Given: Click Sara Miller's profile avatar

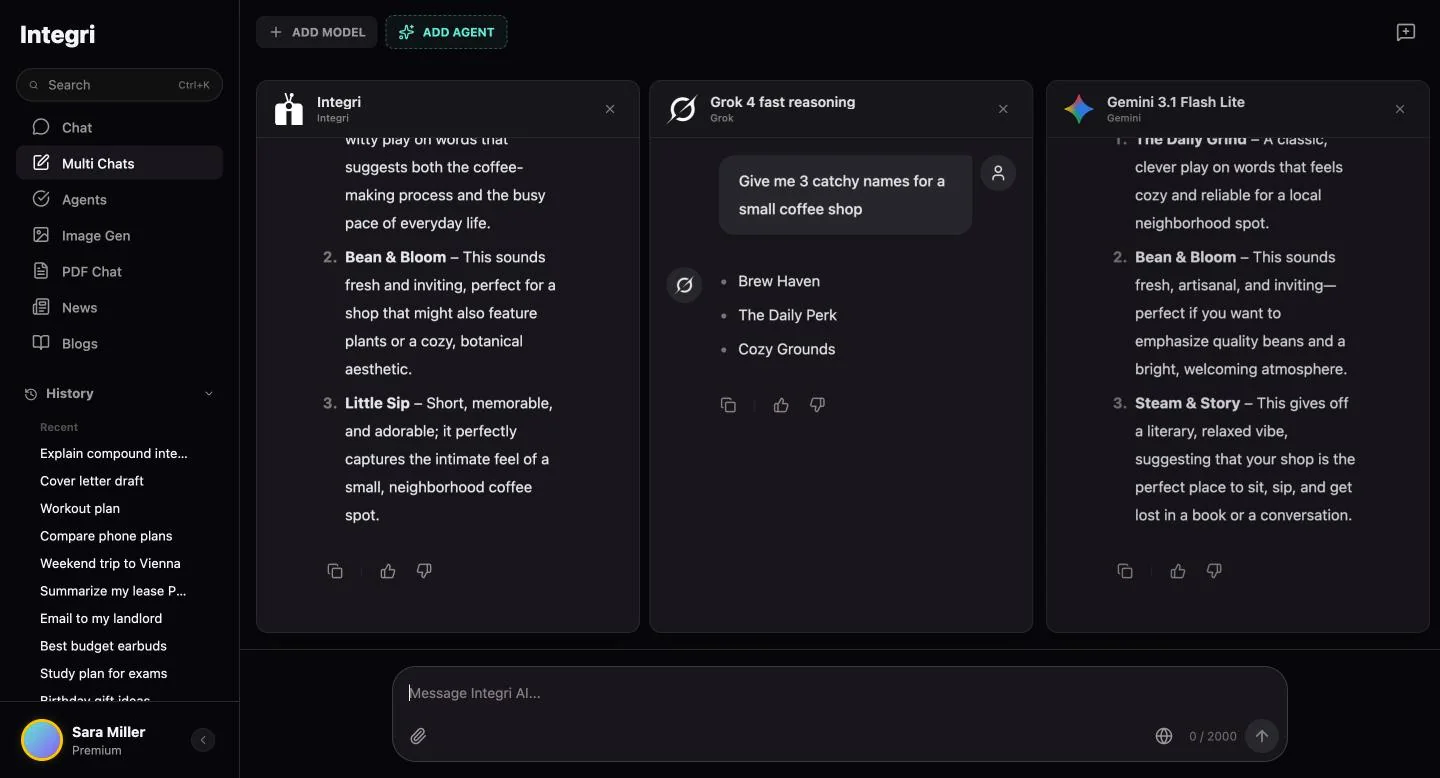Looking at the screenshot, I should click(42, 740).
